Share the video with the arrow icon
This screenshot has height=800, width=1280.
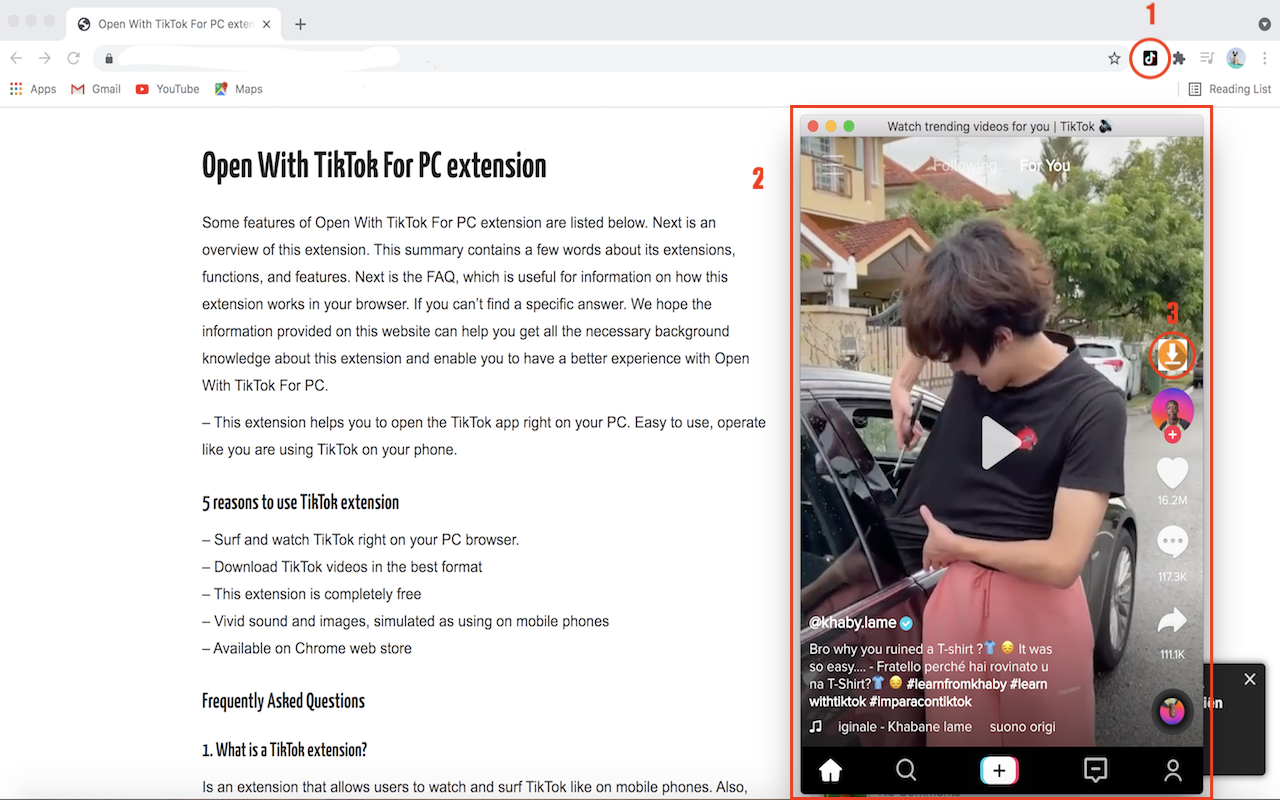pos(1172,621)
